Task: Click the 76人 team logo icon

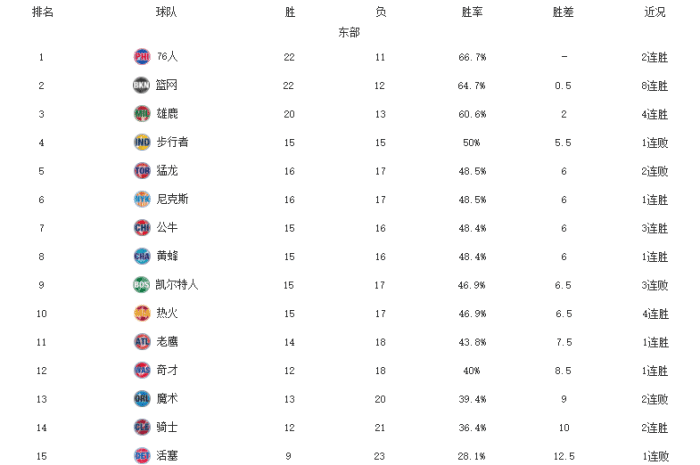Action: point(141,57)
